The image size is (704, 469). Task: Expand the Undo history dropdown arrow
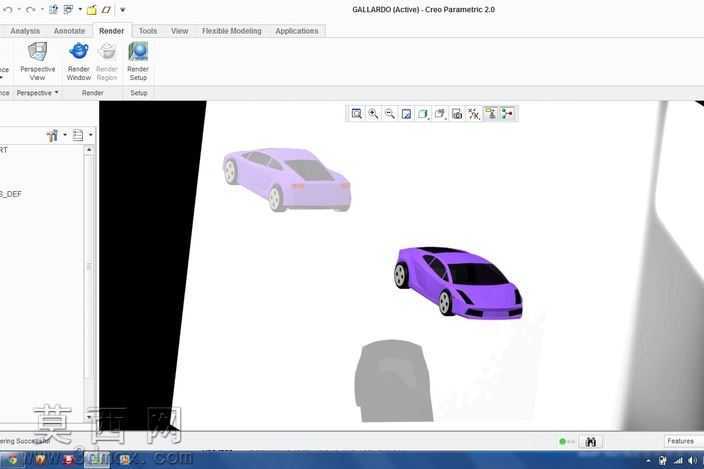point(19,9)
